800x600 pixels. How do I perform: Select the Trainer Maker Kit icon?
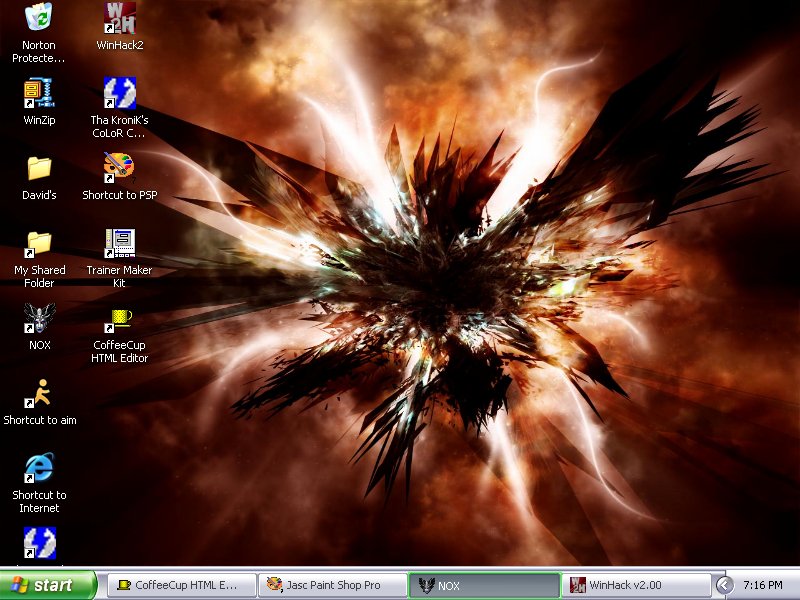coord(119,243)
